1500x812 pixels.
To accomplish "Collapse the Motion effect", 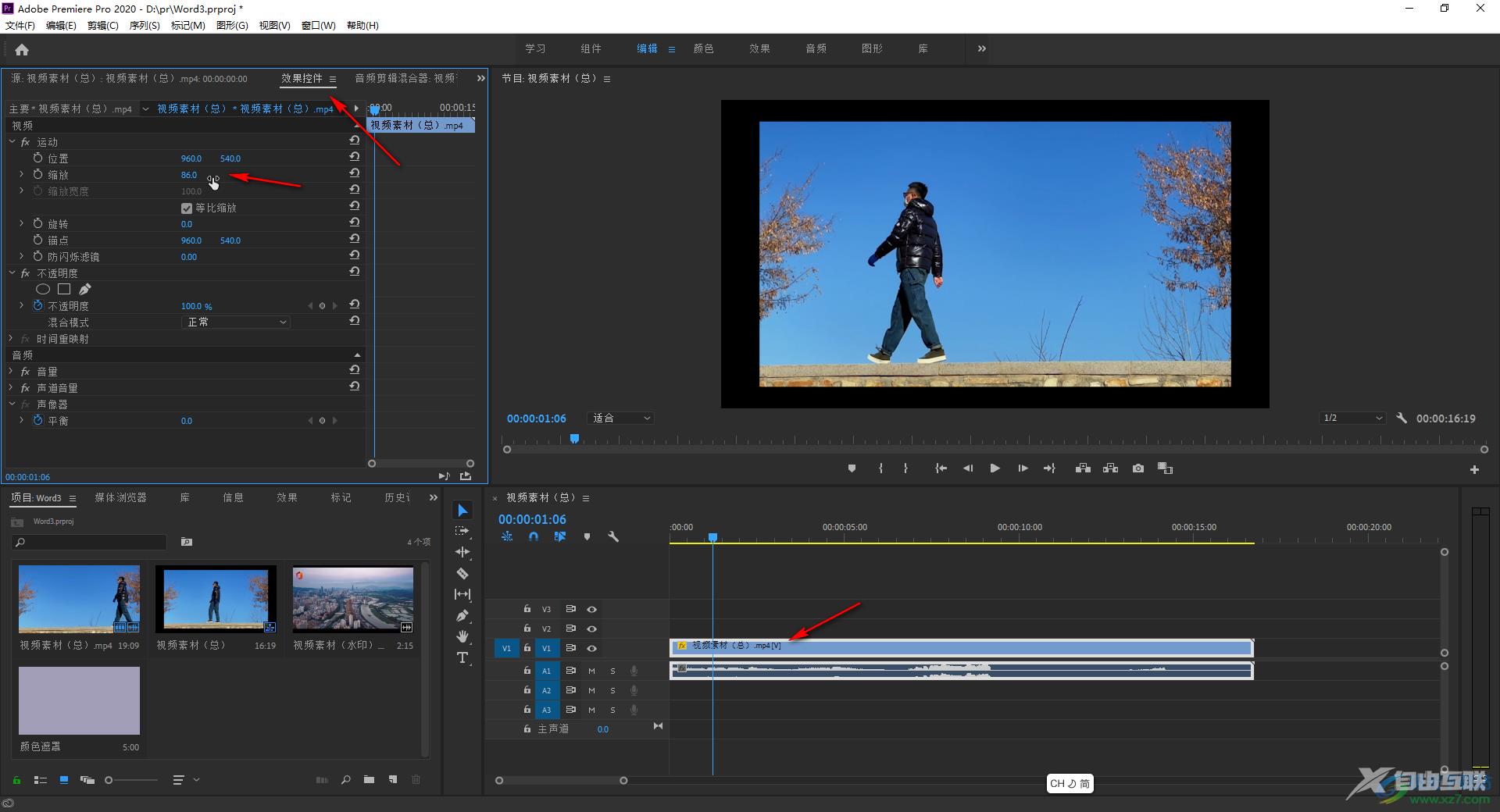I will click(x=12, y=141).
